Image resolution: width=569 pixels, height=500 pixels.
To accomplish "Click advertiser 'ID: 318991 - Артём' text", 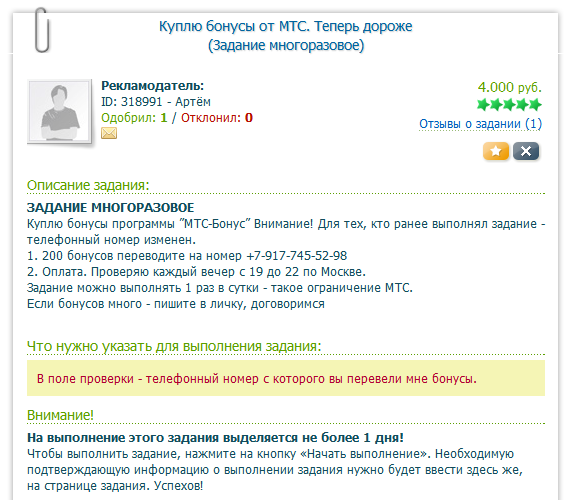I will coord(156,102).
